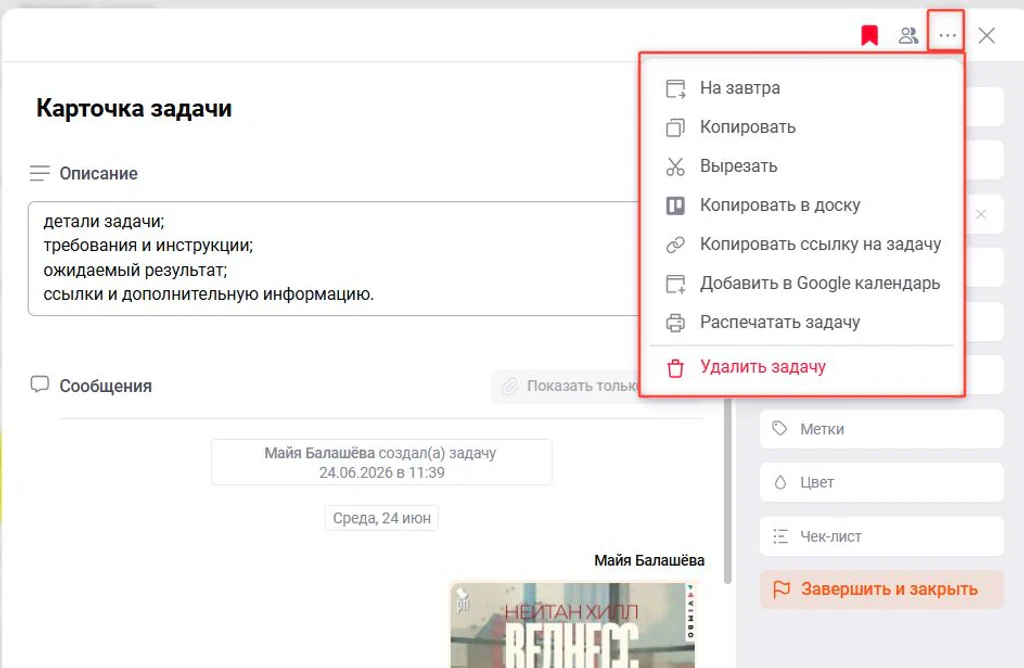Viewport: 1024px width, 668px height.
Task: Click the small x in the right panel field
Action: pos(981,214)
